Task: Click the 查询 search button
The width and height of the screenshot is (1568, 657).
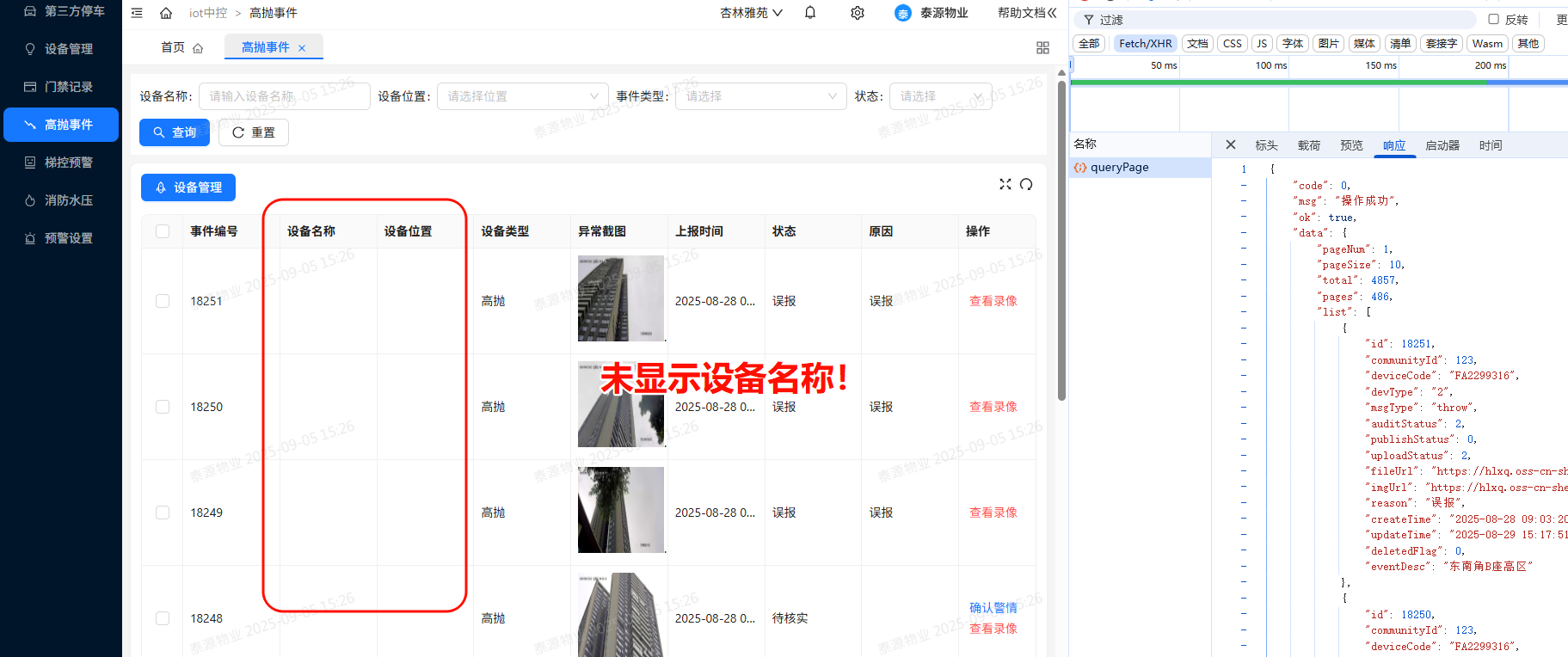Action: pyautogui.click(x=175, y=132)
